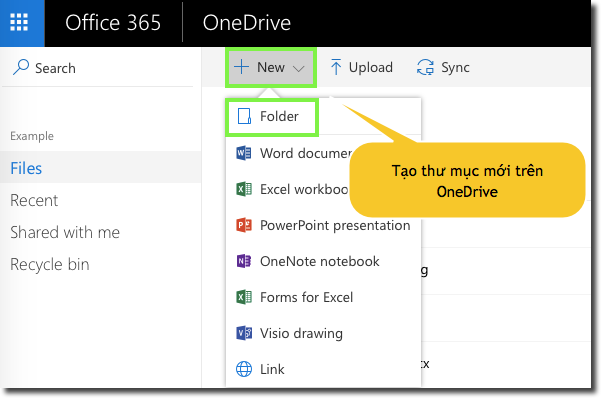Click the Search input field
The width and height of the screenshot is (601, 398).
pos(97,68)
